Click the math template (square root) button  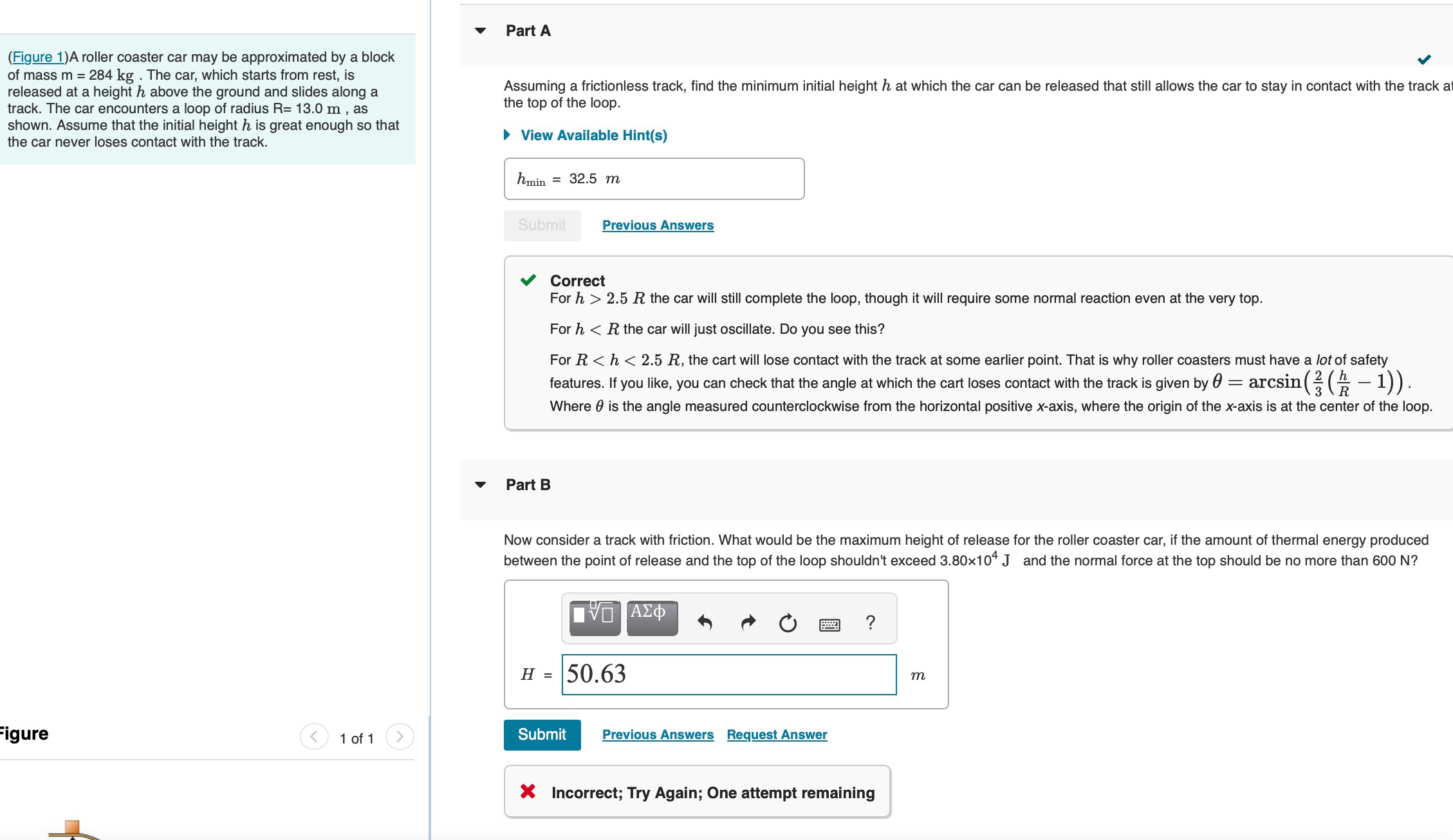595,617
